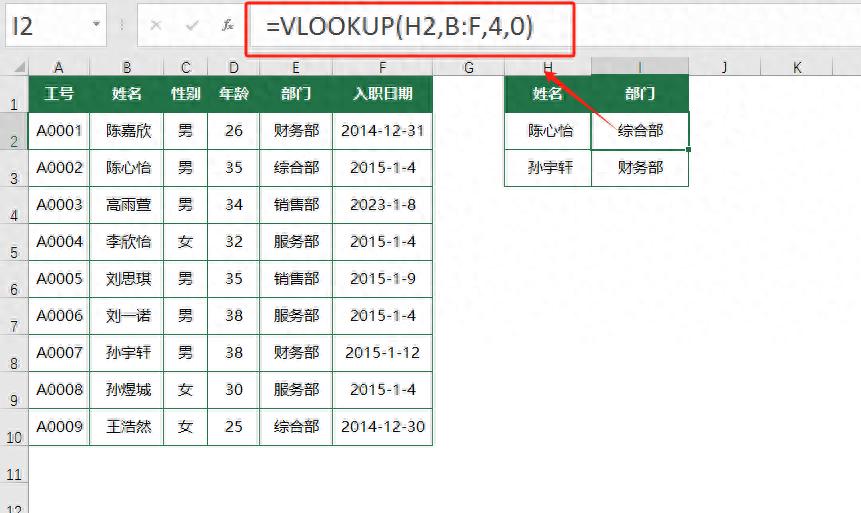Image resolution: width=861 pixels, height=513 pixels.
Task: Click cell A0009
Action: 59,427
